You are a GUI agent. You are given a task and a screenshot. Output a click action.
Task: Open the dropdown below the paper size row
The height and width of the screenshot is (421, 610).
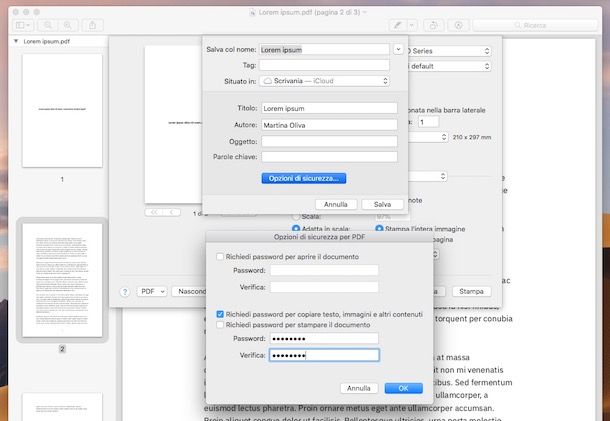tap(427, 176)
